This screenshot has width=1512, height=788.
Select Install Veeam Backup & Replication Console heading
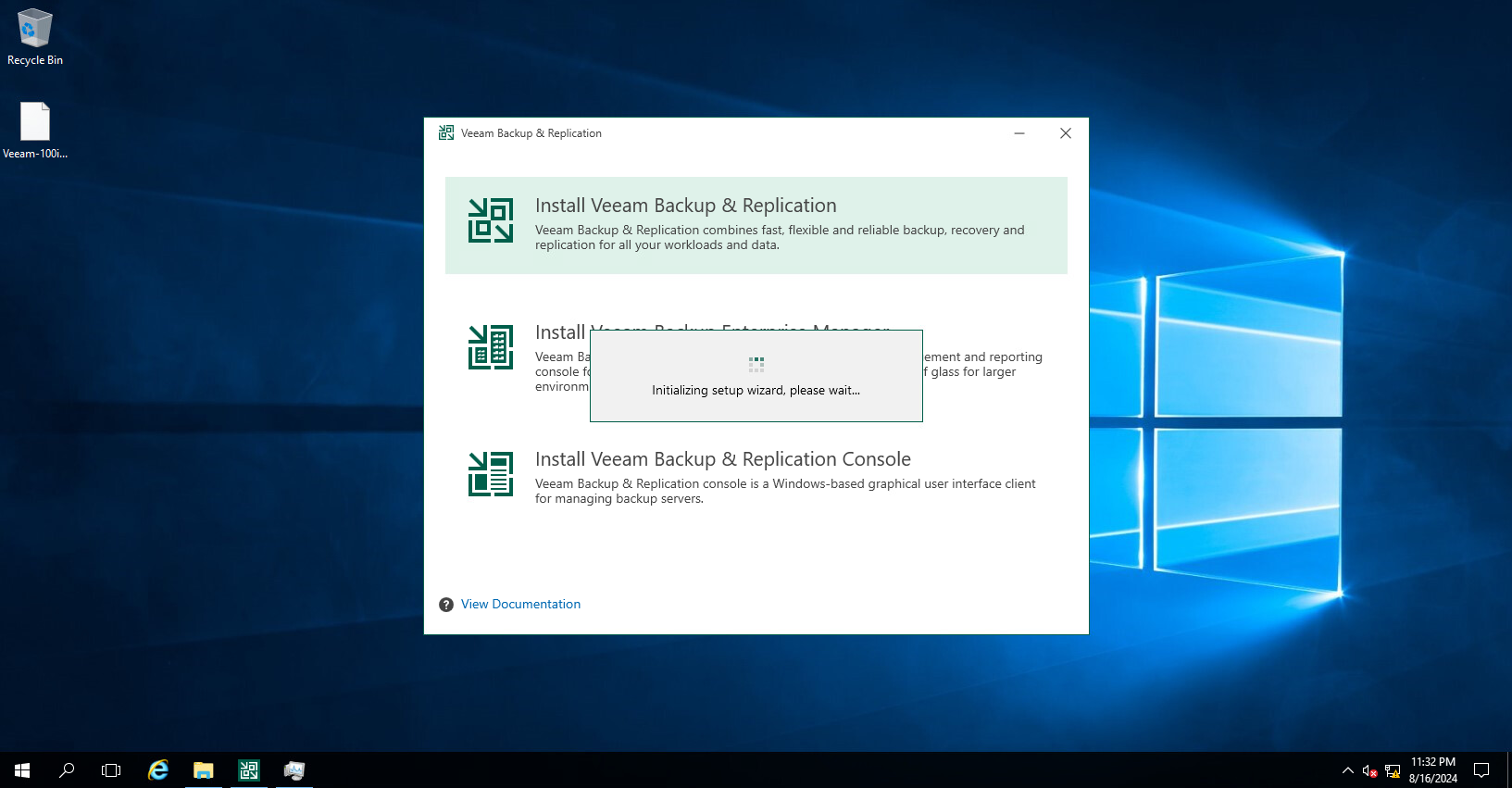coord(723,459)
